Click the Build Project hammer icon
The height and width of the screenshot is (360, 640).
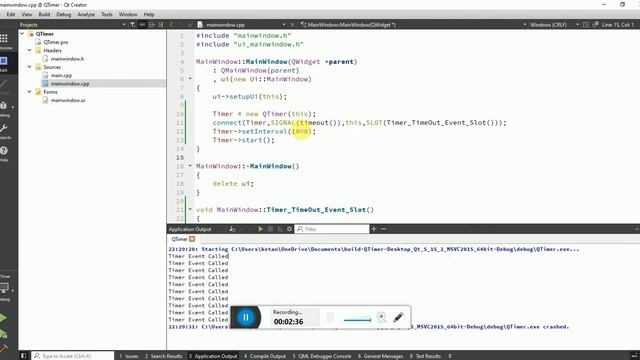(3, 349)
